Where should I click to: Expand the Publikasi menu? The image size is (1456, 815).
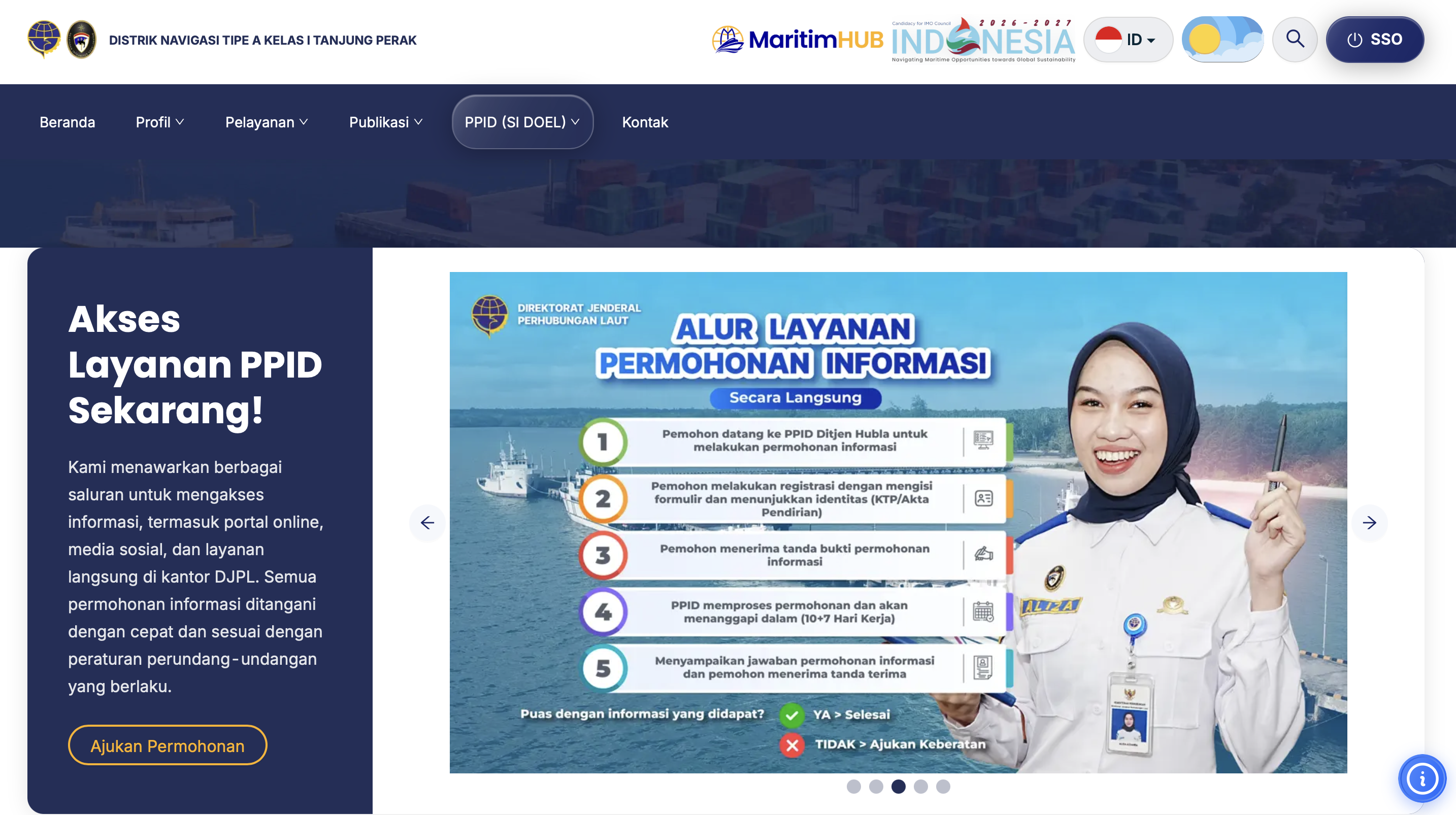(x=386, y=122)
